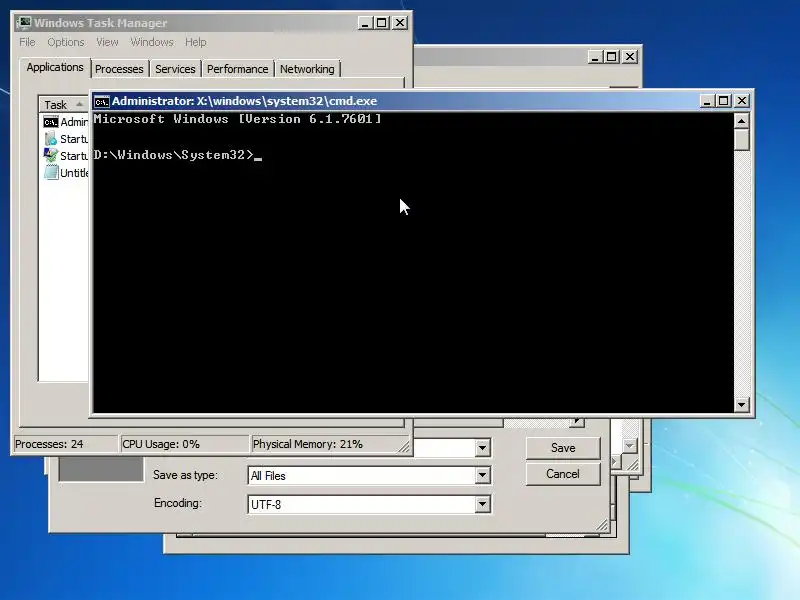The width and height of the screenshot is (800, 600).
Task: Select the Admin command prompt task icon
Action: [x=51, y=122]
